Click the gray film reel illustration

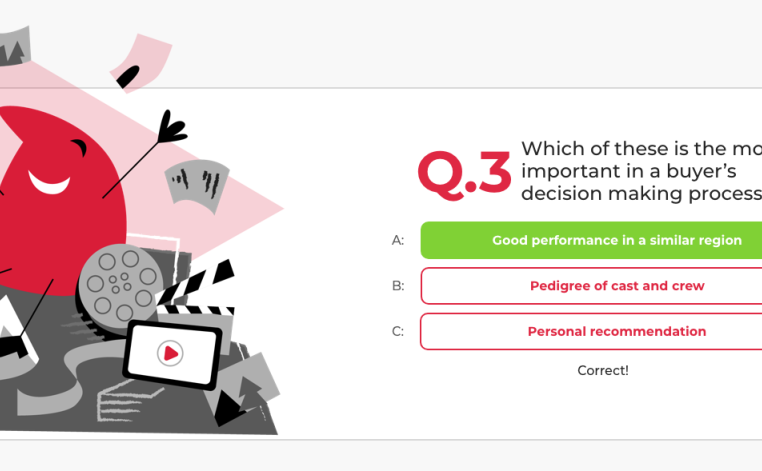pyautogui.click(x=120, y=285)
